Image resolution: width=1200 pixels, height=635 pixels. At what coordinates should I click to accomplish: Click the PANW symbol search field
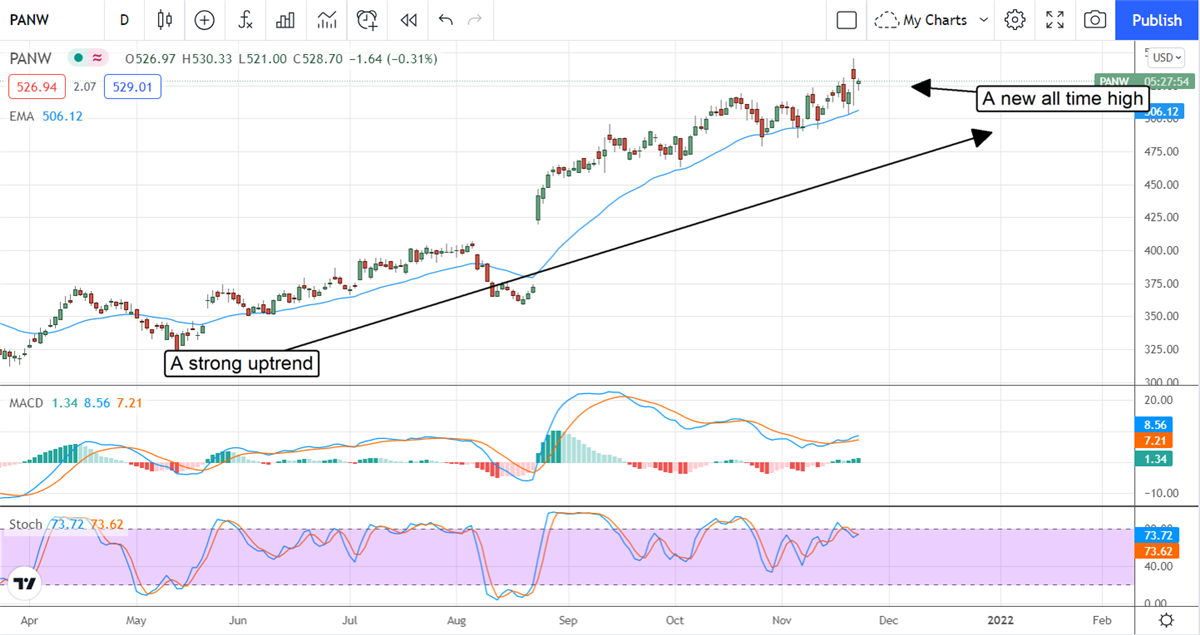(40, 20)
